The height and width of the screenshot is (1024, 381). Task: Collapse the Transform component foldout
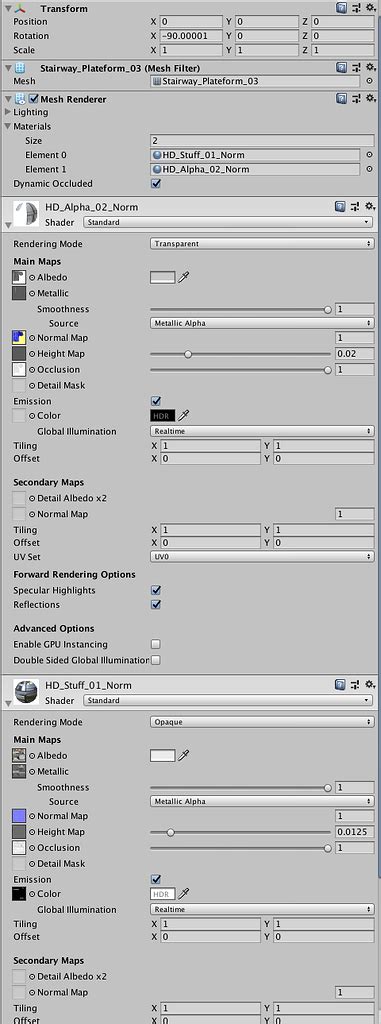click(x=8, y=8)
